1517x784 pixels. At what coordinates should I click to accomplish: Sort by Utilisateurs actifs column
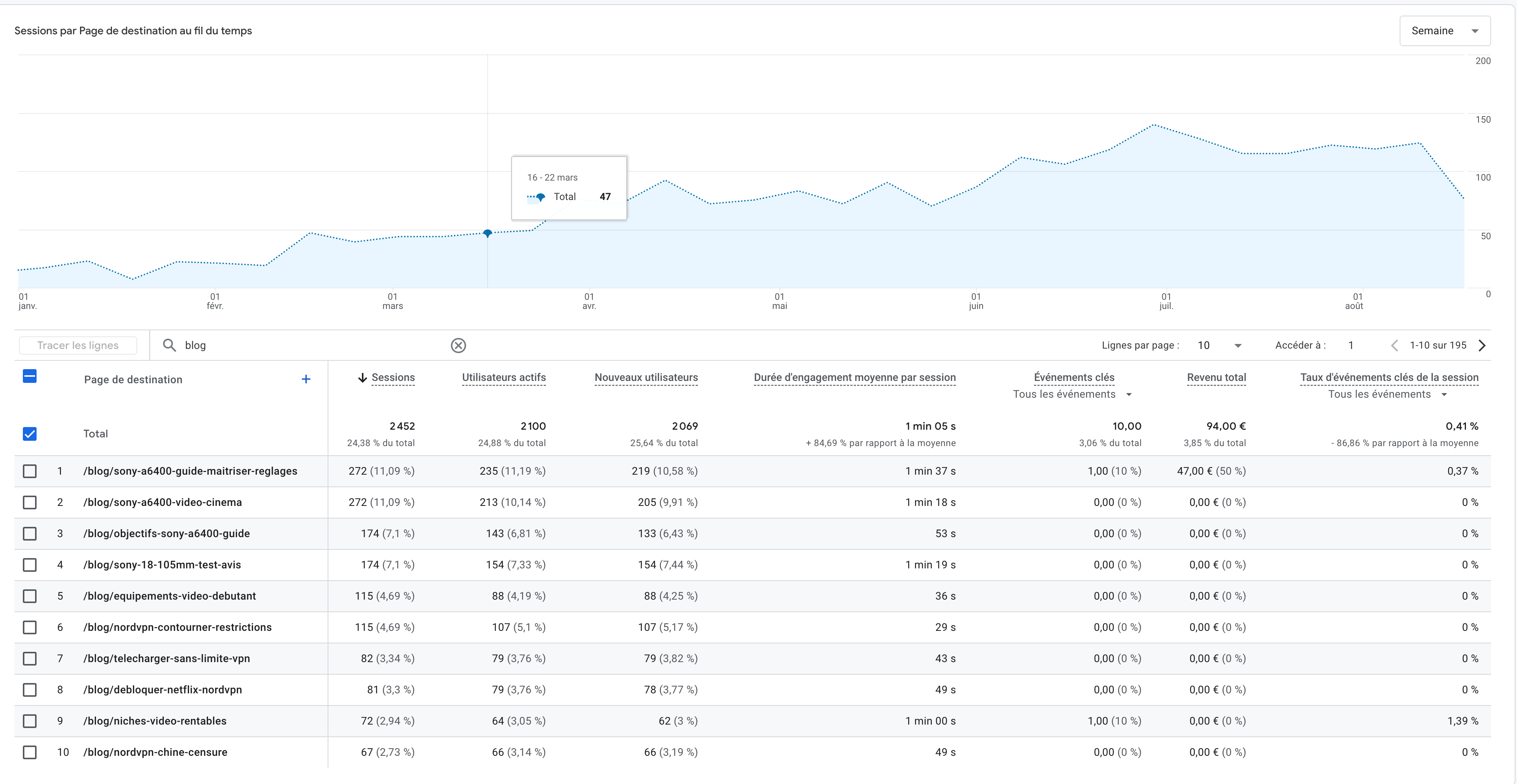[504, 378]
